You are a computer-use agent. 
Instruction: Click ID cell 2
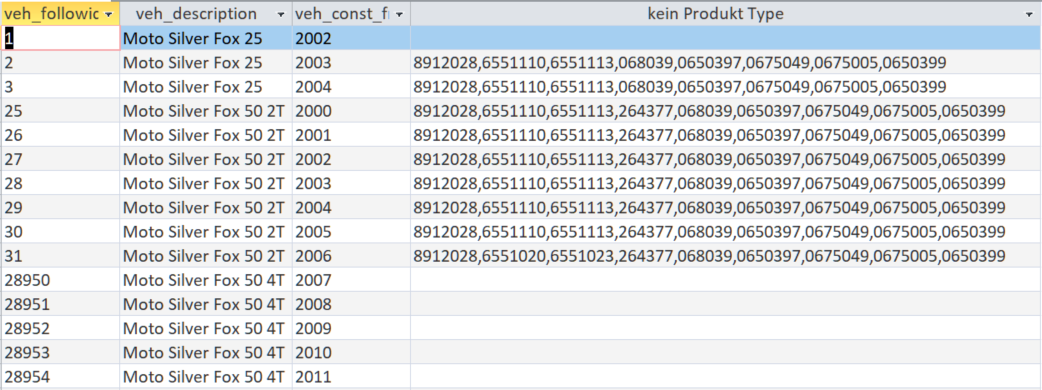point(60,63)
